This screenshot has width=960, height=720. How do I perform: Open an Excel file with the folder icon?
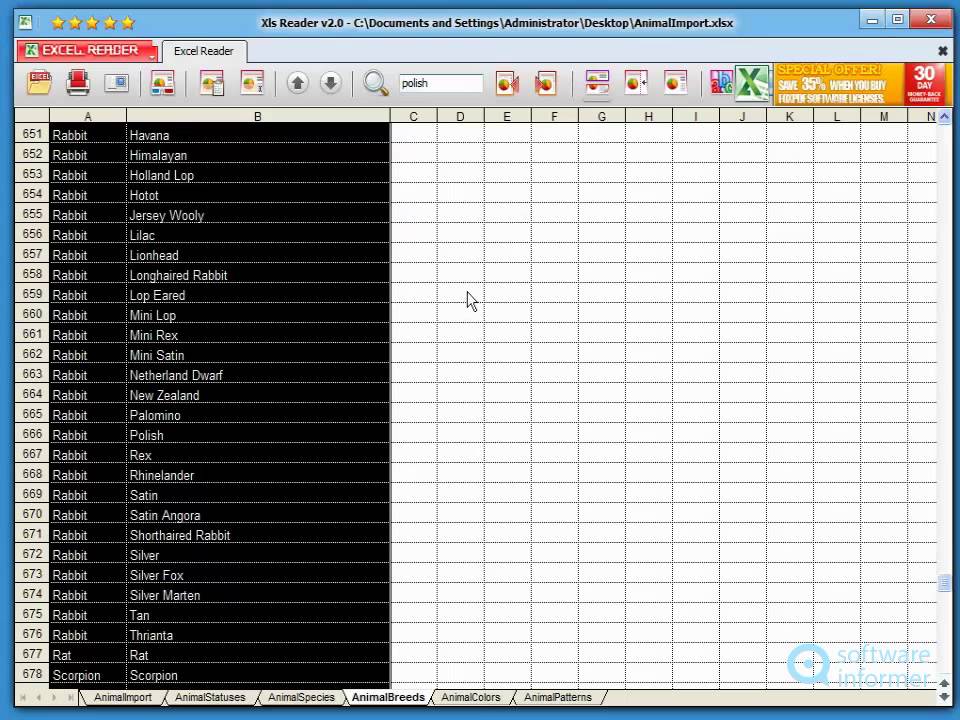[39, 83]
